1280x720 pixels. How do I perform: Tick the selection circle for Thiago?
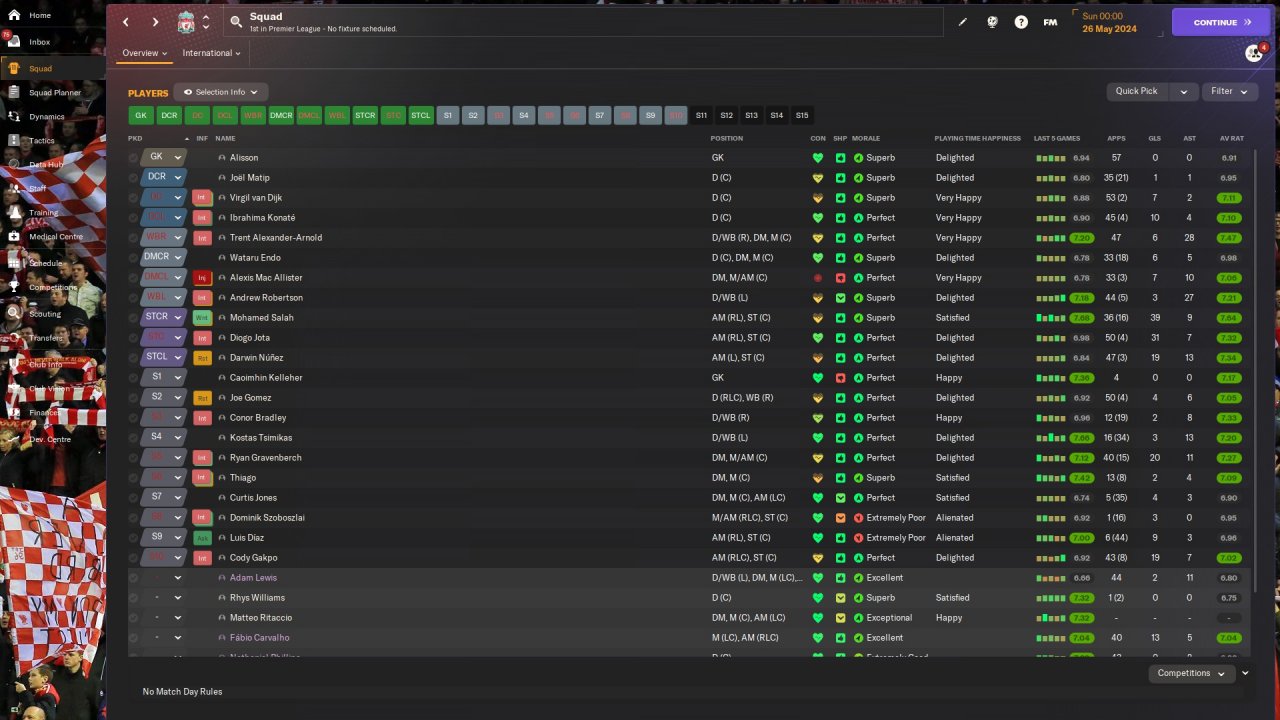click(x=133, y=478)
